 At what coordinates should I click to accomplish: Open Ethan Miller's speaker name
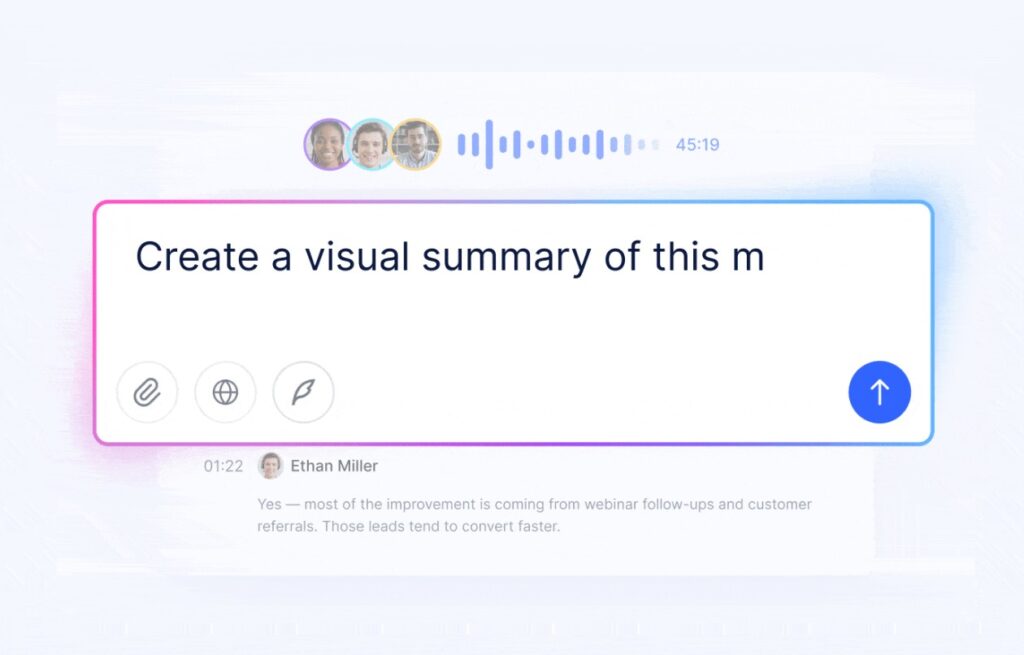[334, 466]
